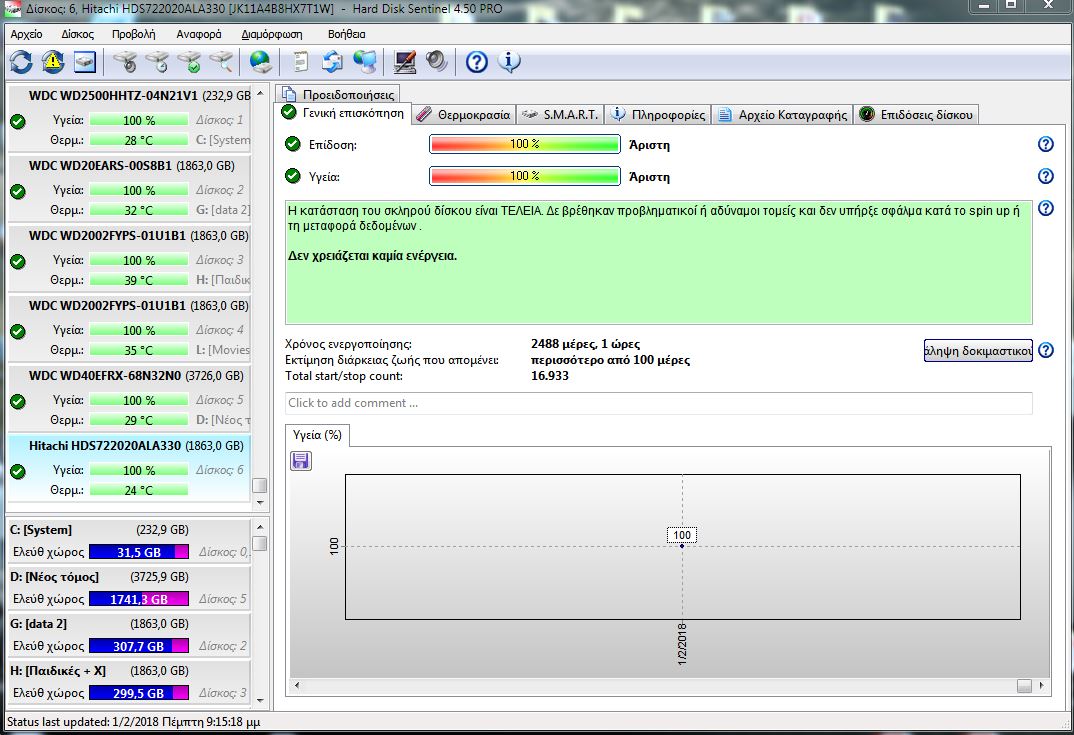
Task: Select disk WDC WD2500HHTZ-04N21V1
Action: (129, 118)
